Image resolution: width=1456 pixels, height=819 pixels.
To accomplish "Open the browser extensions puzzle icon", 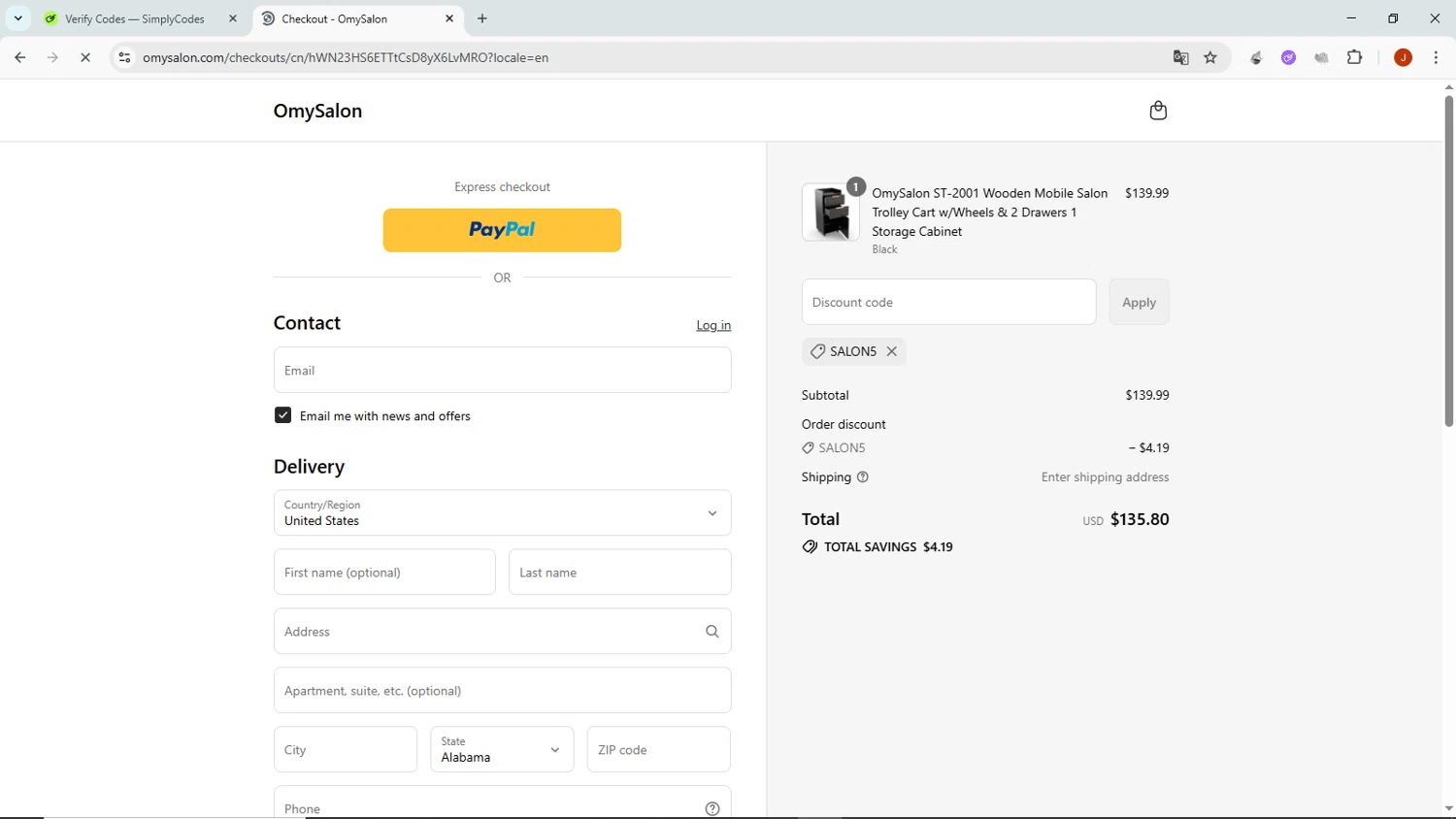I will click(1355, 57).
